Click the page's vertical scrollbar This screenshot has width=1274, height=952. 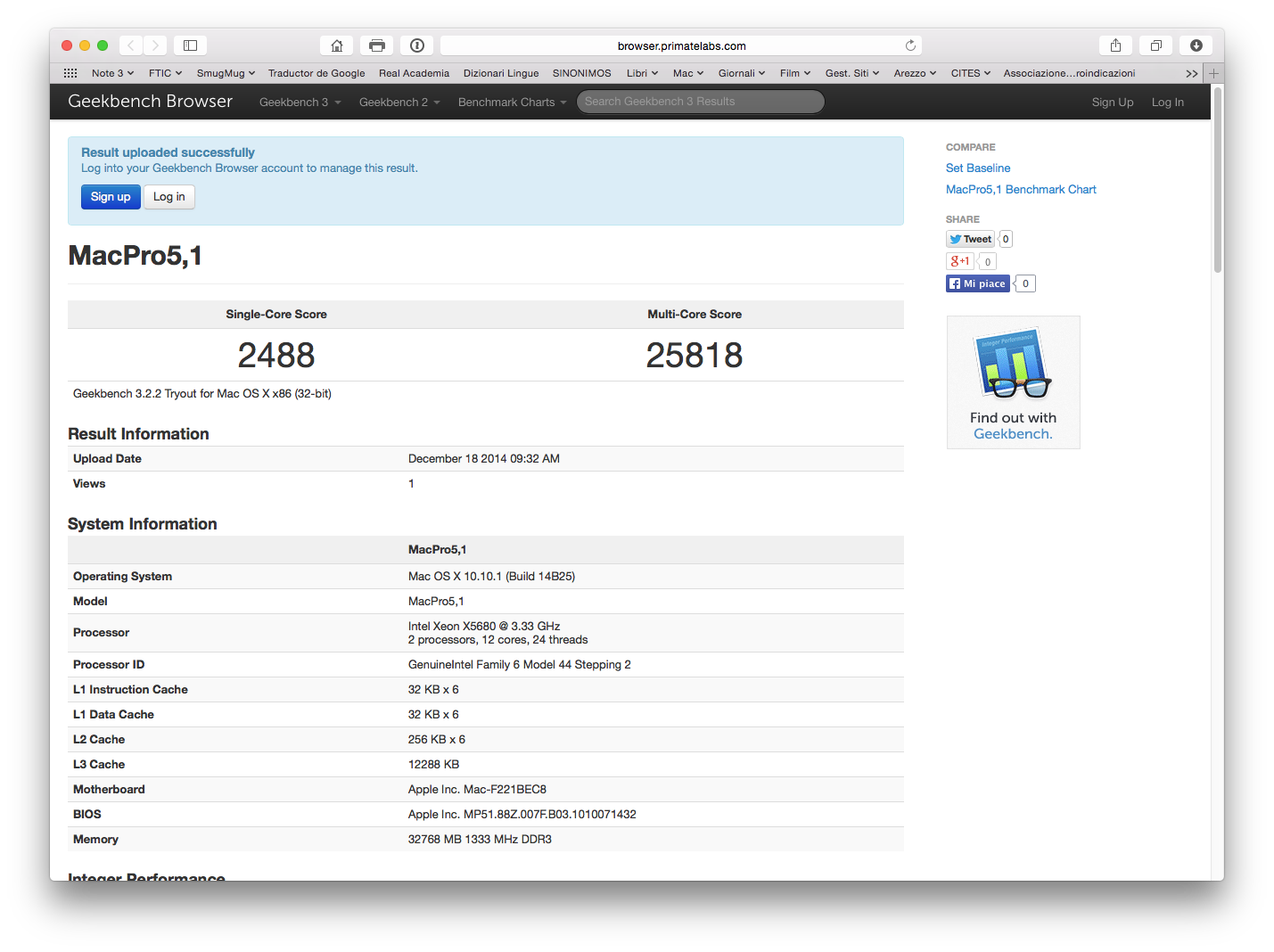click(x=1218, y=178)
